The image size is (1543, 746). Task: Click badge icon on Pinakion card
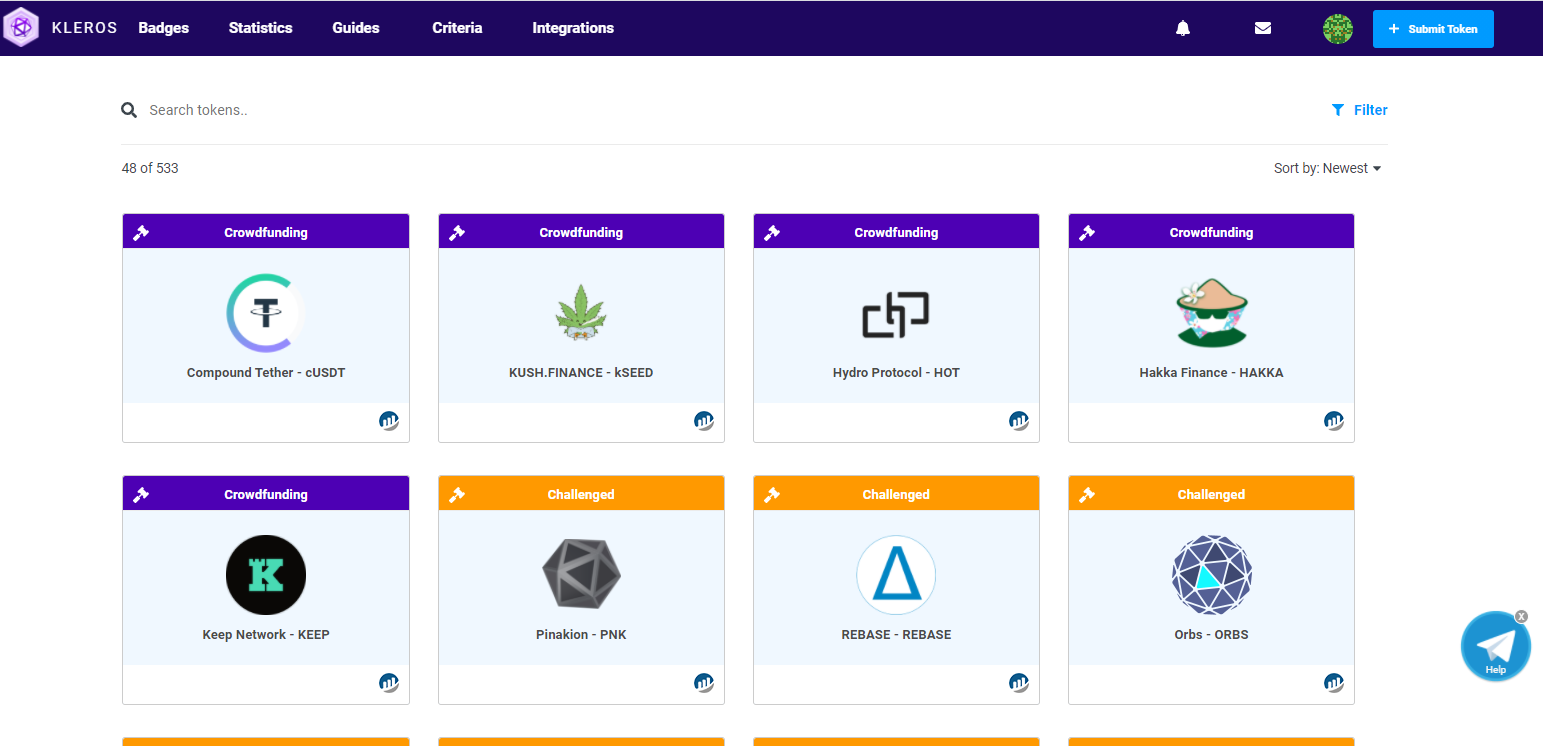[704, 683]
